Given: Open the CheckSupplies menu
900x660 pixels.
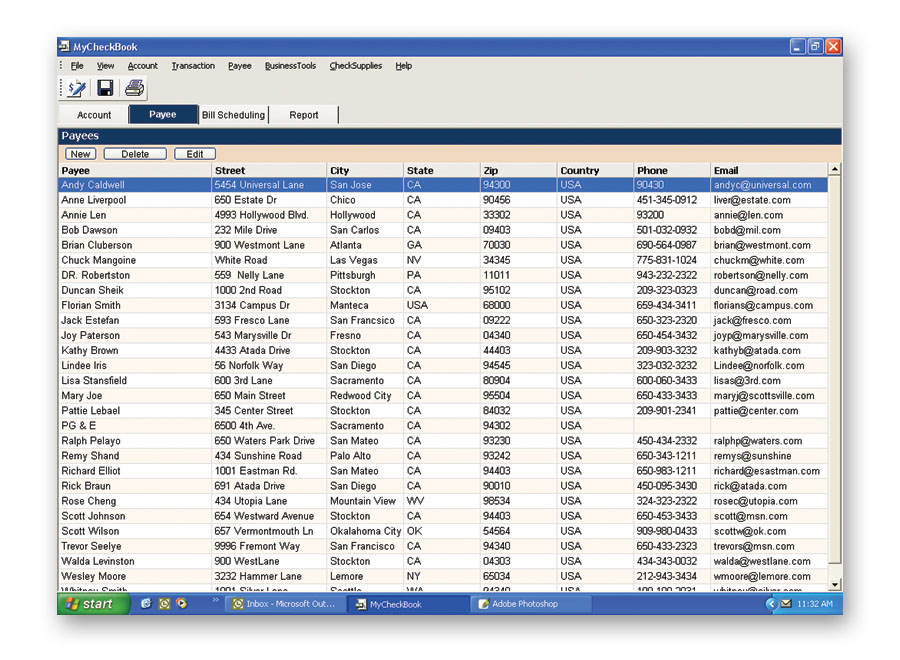Looking at the screenshot, I should (x=355, y=66).
